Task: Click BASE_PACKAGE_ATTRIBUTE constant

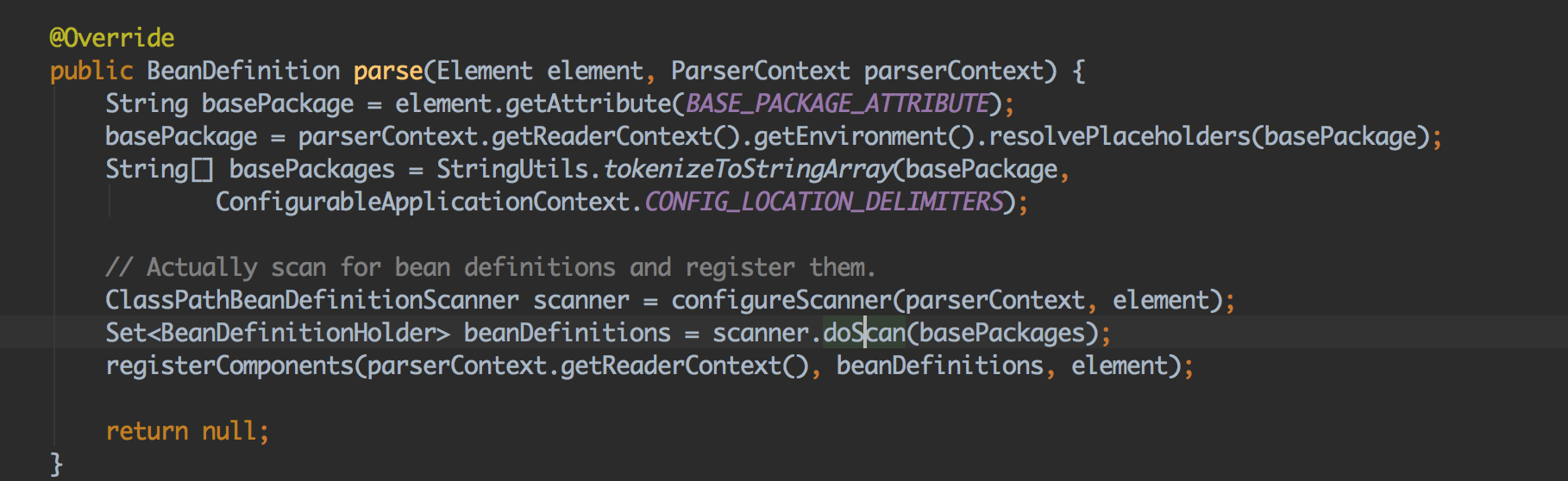Action: click(837, 103)
